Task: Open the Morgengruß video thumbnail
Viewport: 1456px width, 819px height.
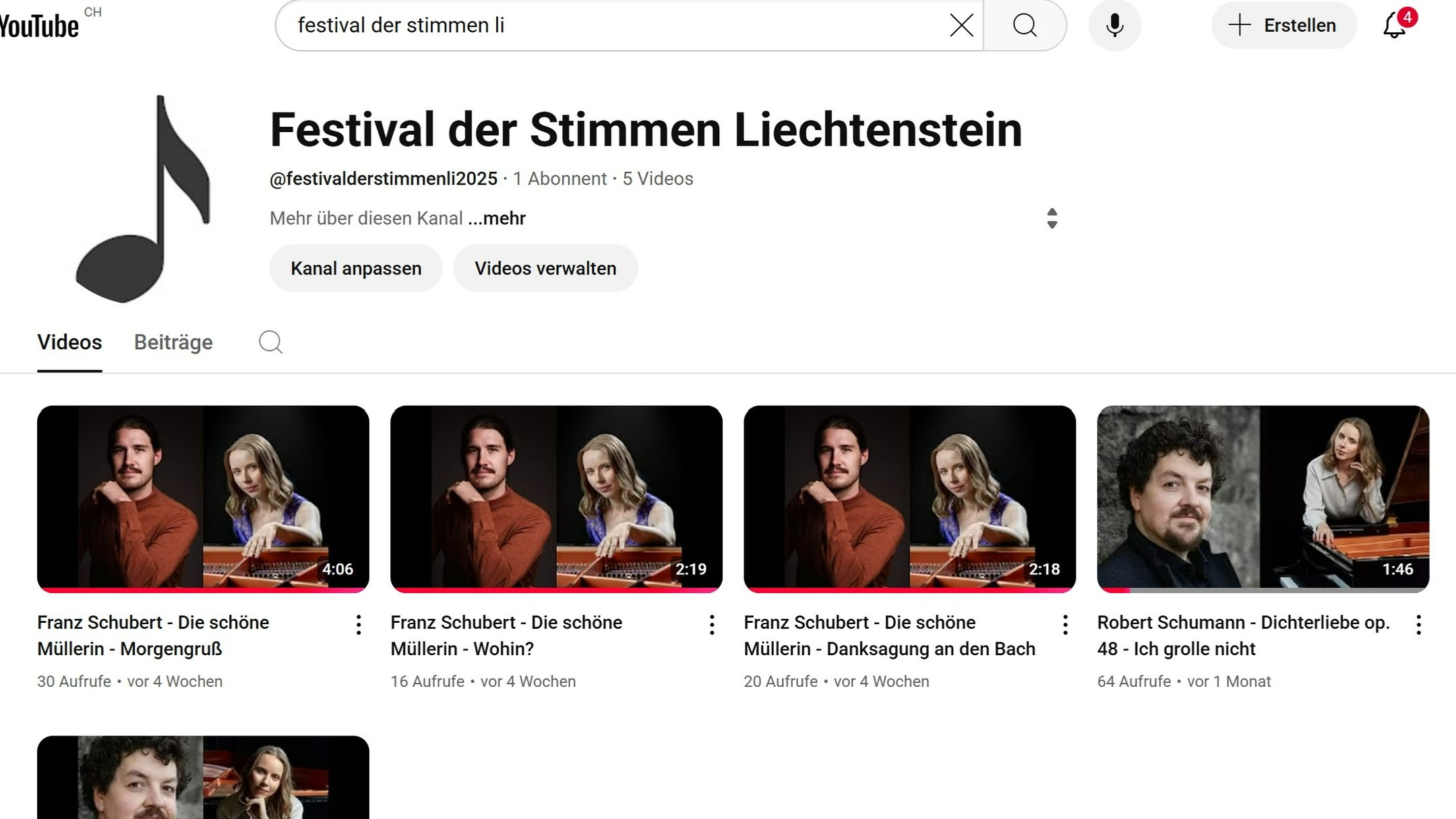Action: click(203, 497)
